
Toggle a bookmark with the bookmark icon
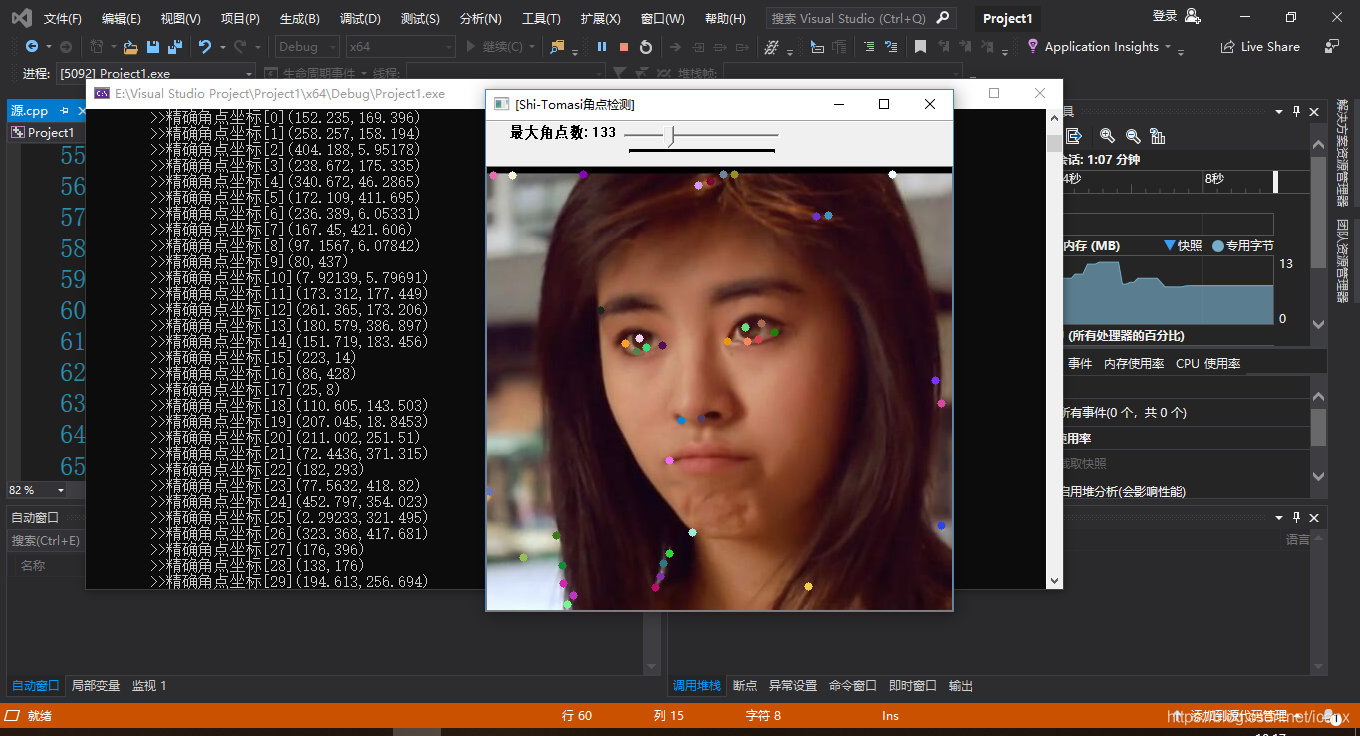tap(920, 47)
